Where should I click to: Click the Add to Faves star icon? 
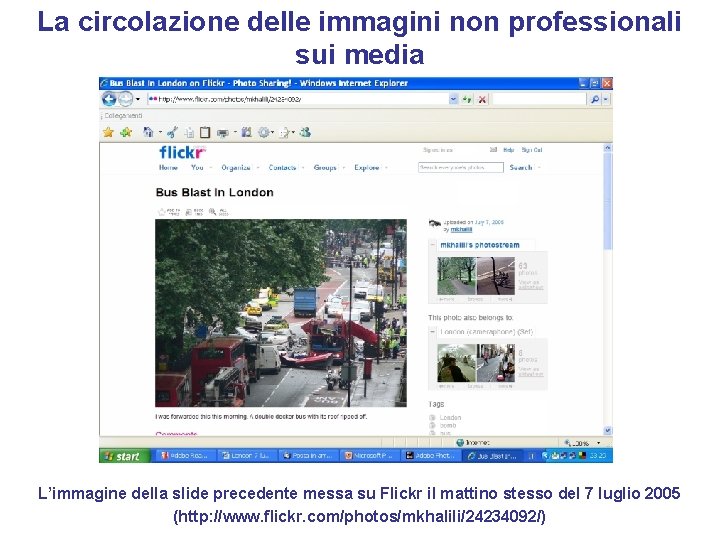pos(169,212)
